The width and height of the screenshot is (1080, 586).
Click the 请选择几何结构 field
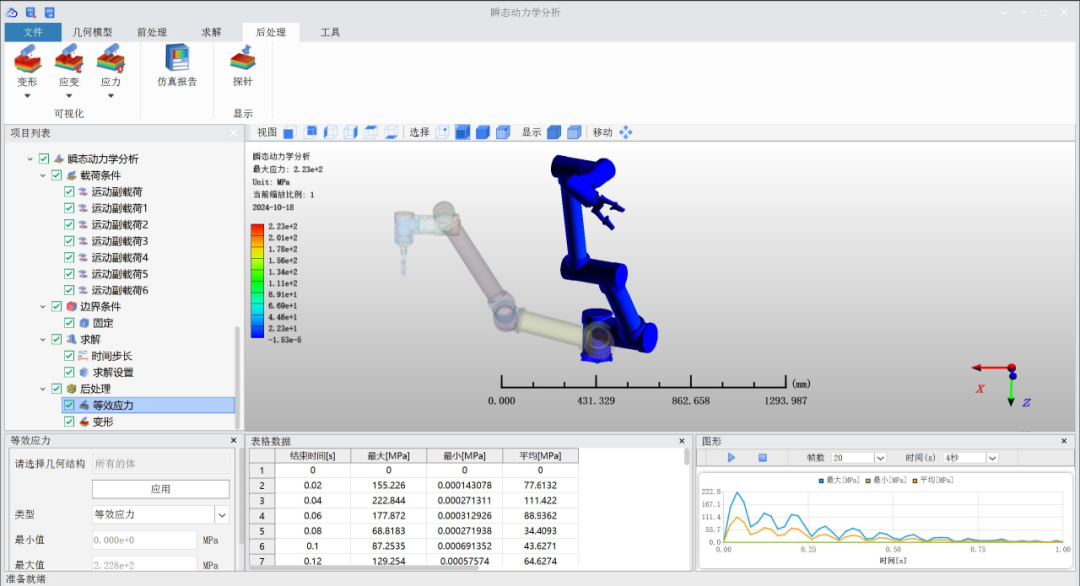(160, 463)
